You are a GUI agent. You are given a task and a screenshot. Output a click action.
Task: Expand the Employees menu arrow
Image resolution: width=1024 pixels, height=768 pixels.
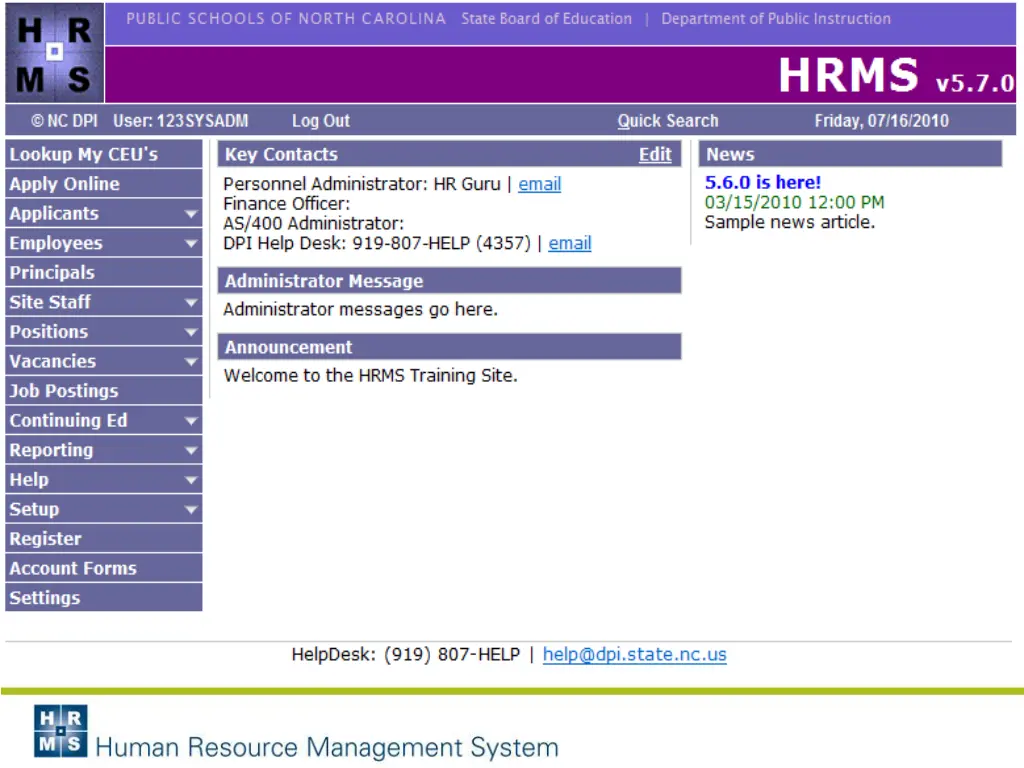click(191, 244)
